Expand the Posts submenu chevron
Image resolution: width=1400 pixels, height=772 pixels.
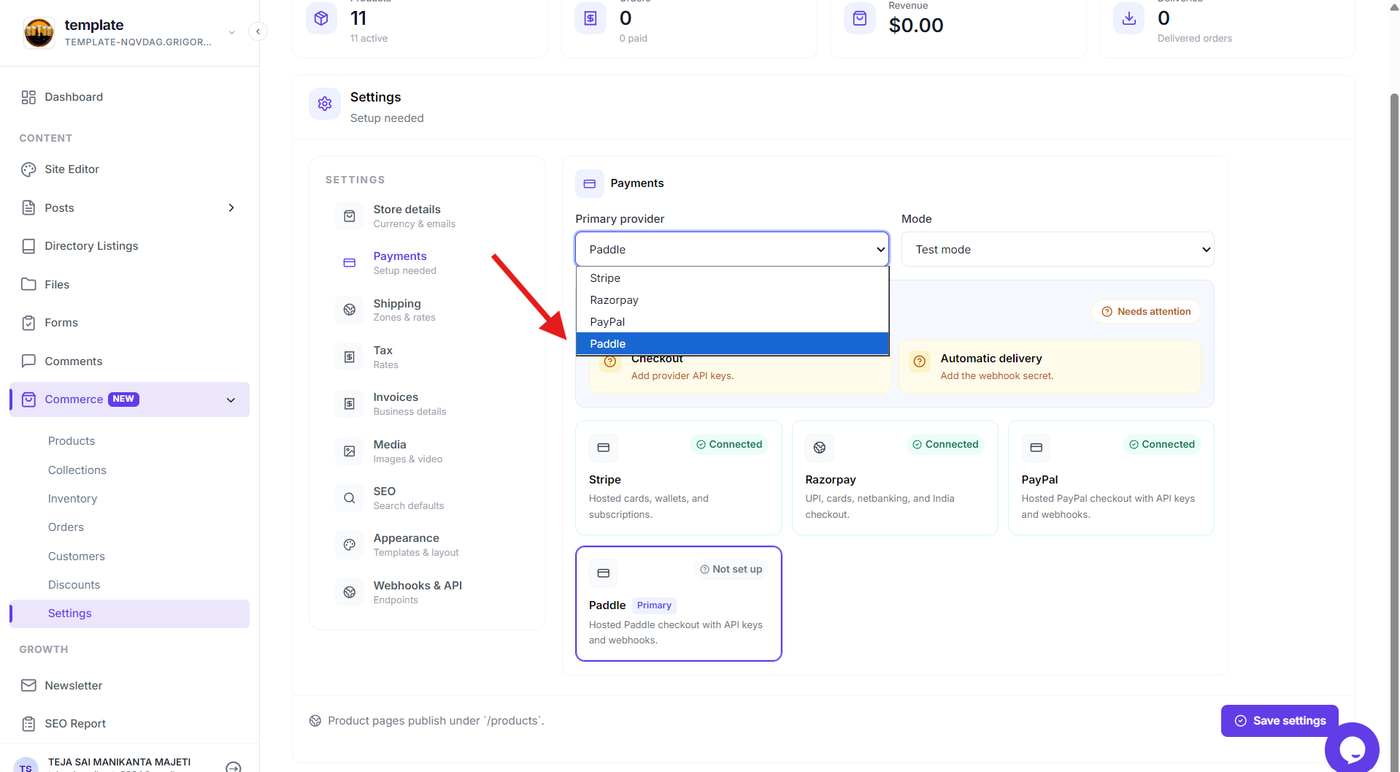pos(231,208)
